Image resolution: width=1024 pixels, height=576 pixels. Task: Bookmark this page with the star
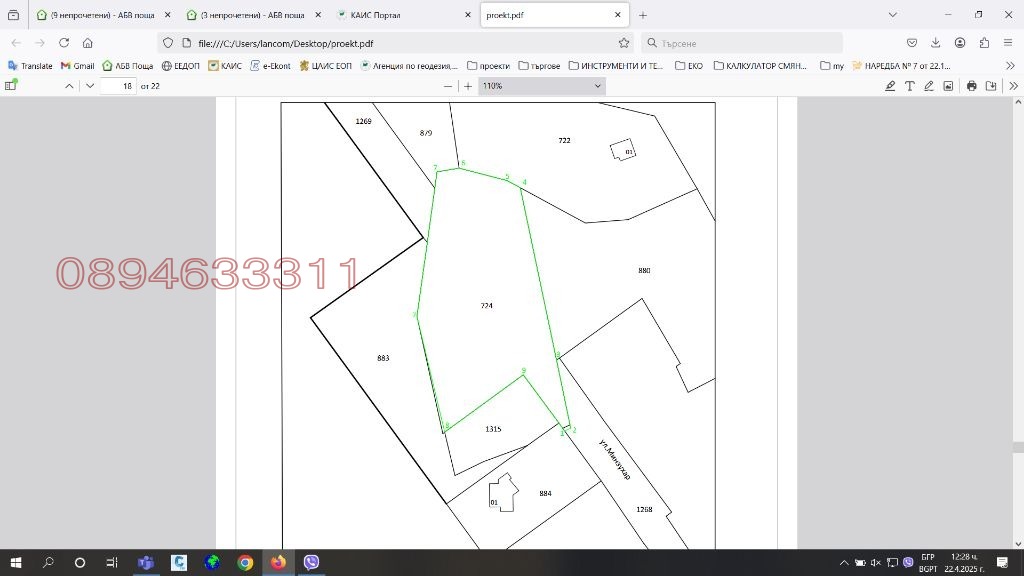pos(624,43)
